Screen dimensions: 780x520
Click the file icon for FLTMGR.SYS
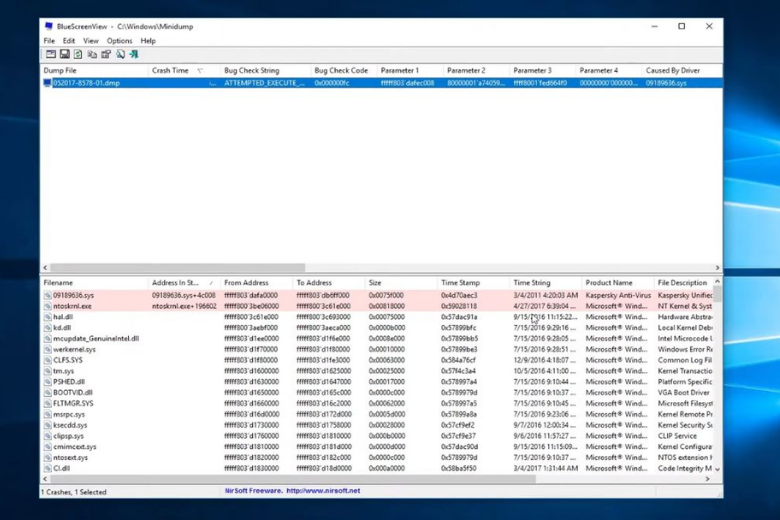48,404
